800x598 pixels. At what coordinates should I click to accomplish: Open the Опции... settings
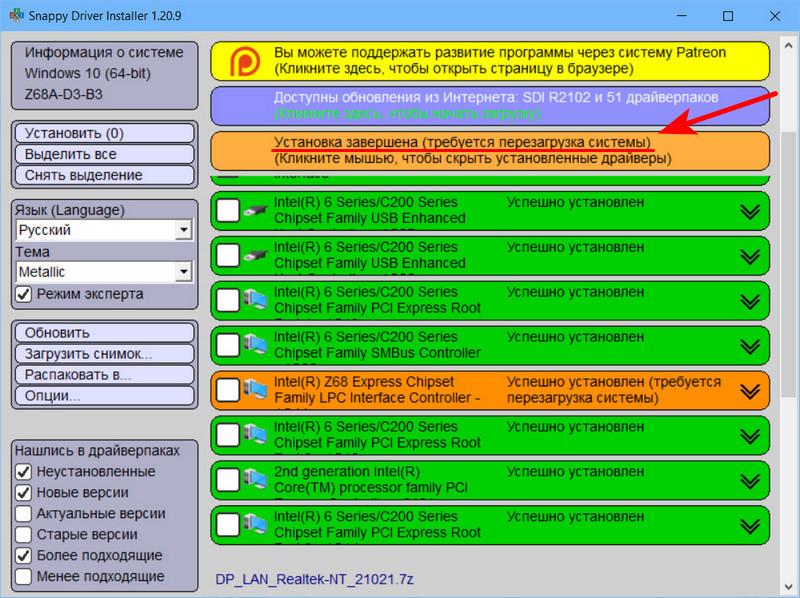[105, 395]
